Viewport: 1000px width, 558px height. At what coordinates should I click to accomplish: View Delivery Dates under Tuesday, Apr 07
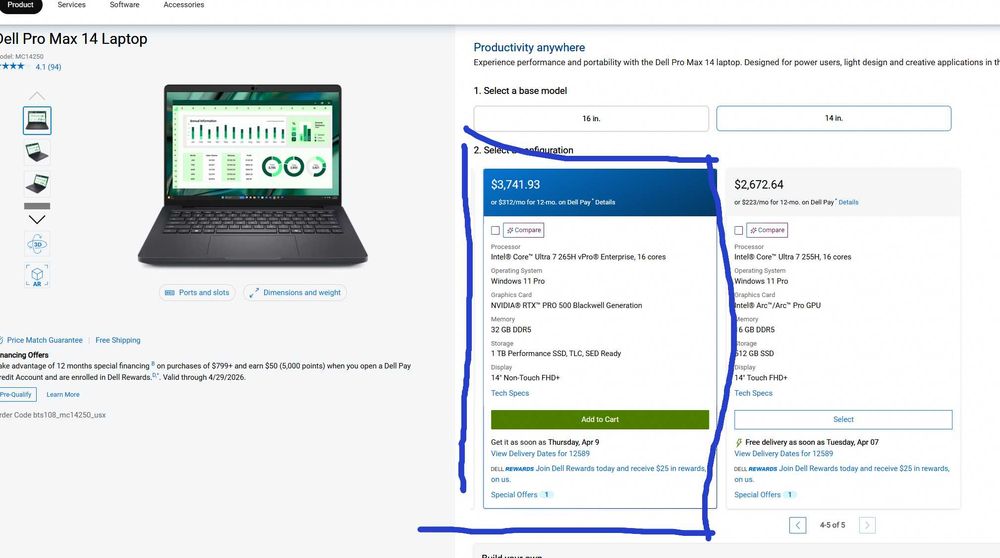(x=784, y=454)
